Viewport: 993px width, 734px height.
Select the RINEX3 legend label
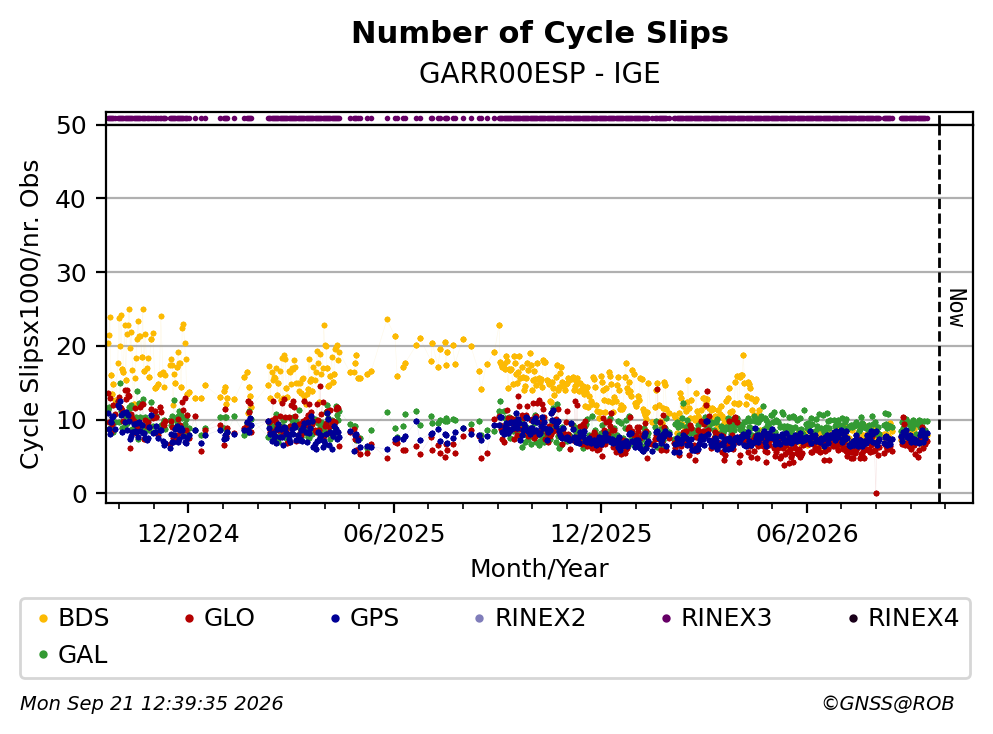726,618
